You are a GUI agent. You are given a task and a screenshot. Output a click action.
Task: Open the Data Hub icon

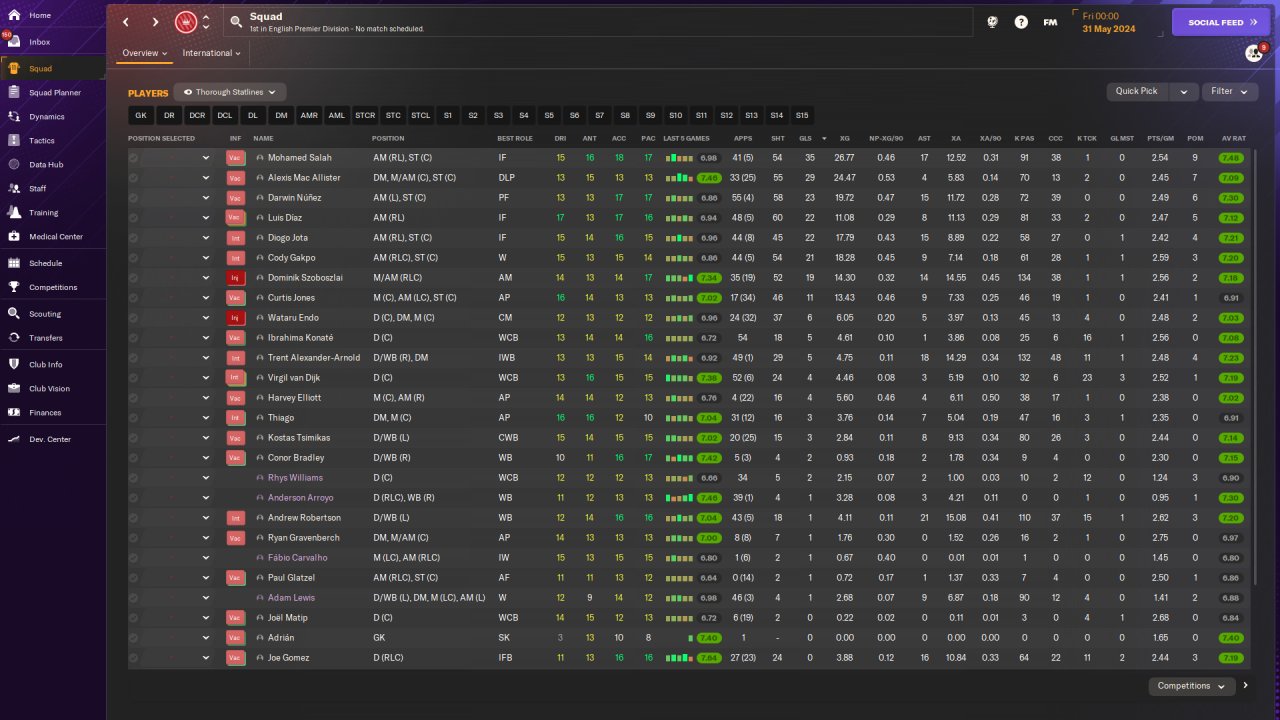coord(14,165)
